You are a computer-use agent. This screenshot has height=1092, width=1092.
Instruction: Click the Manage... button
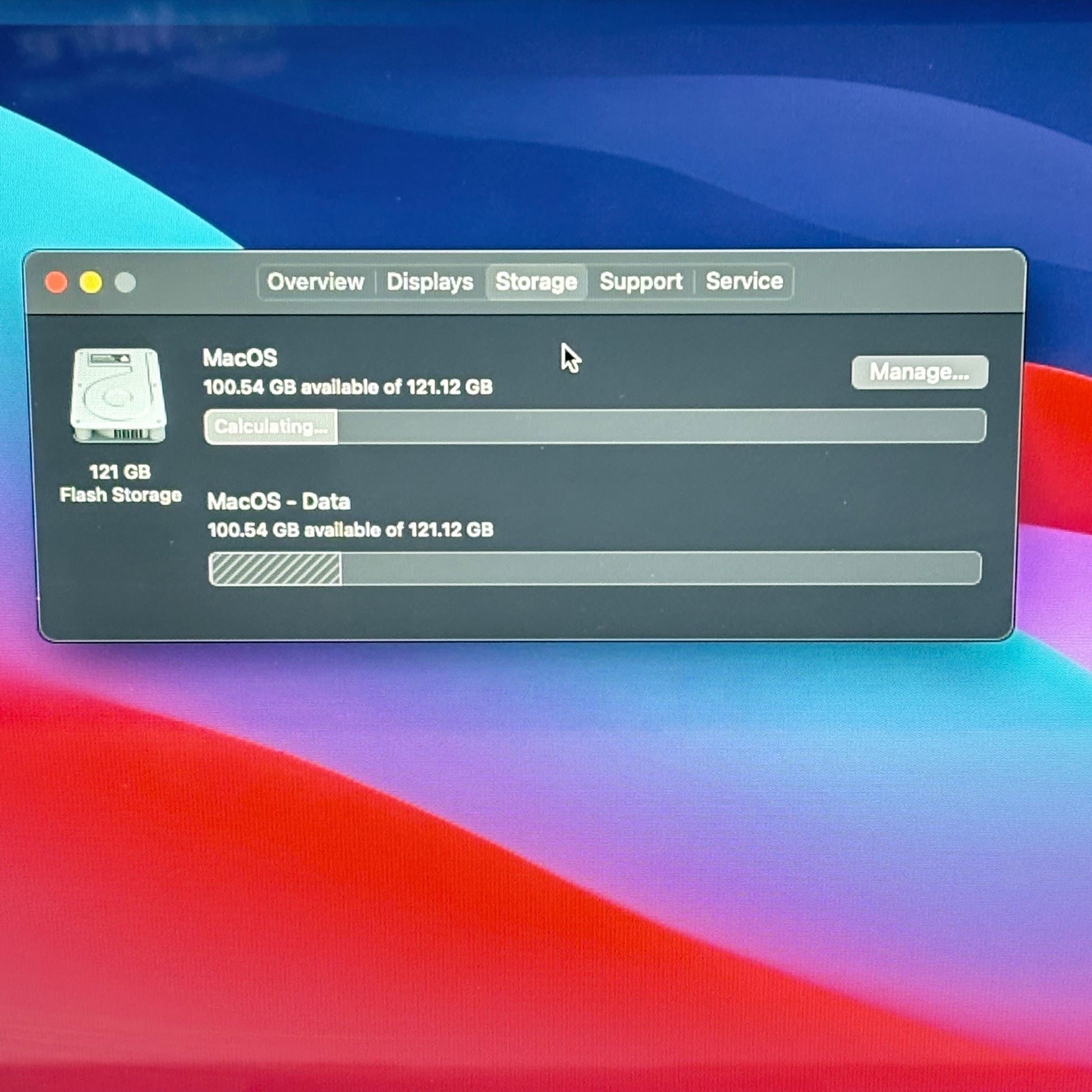(x=919, y=372)
